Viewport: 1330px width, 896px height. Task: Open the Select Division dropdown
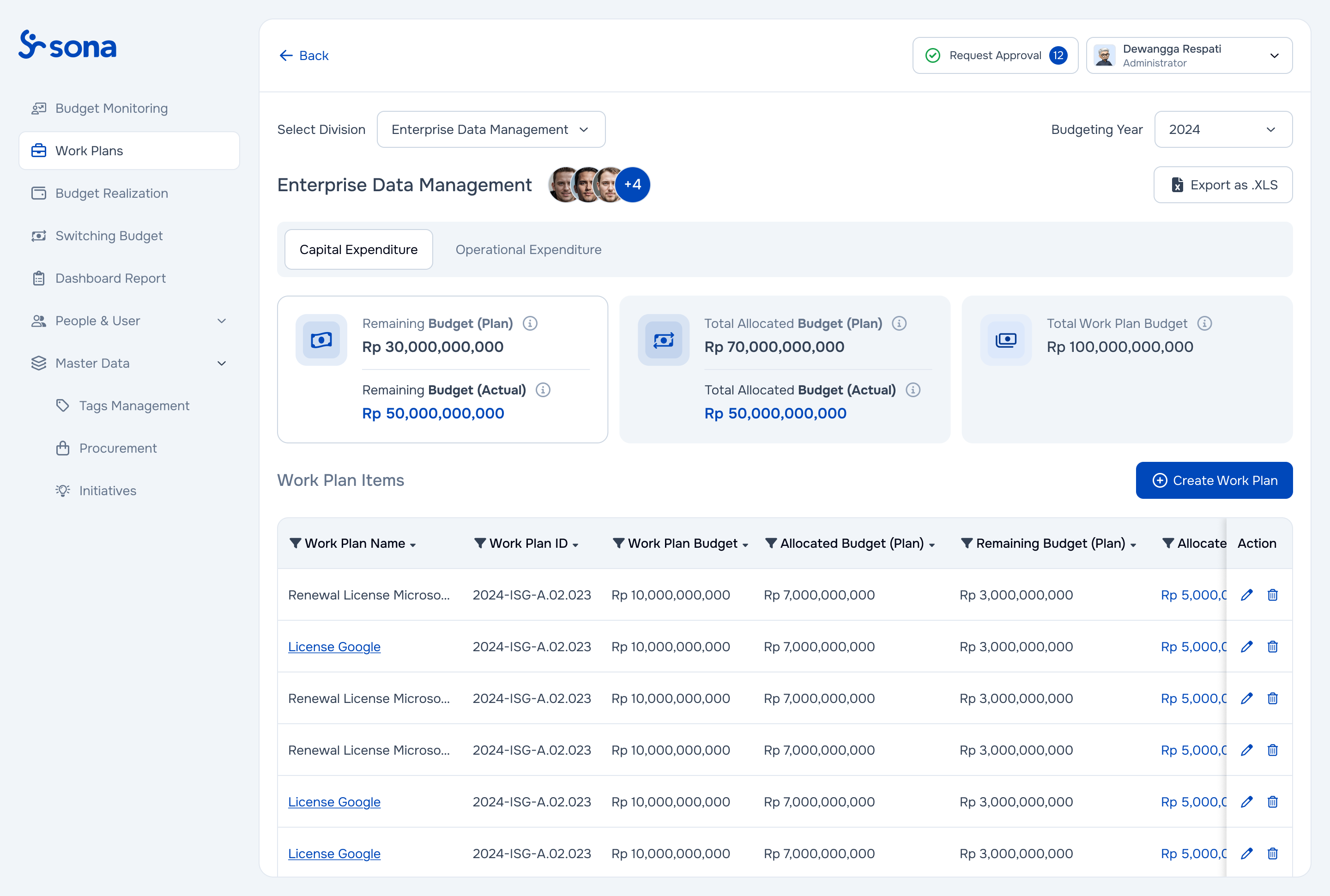[x=491, y=130]
